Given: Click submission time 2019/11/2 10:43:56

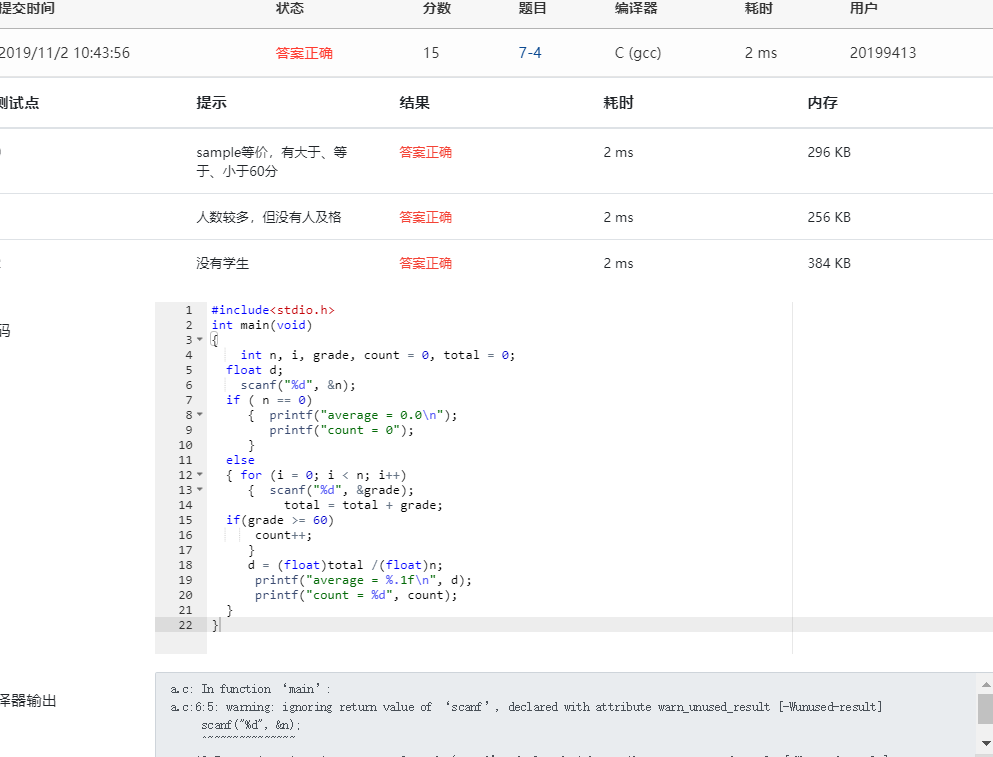Looking at the screenshot, I should click(65, 53).
